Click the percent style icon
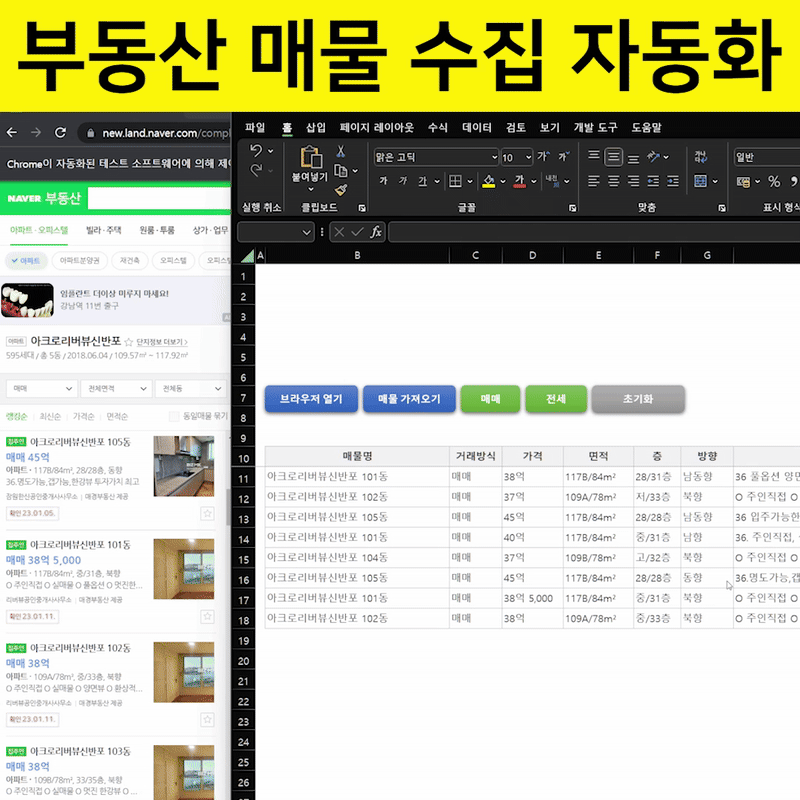 point(773,181)
